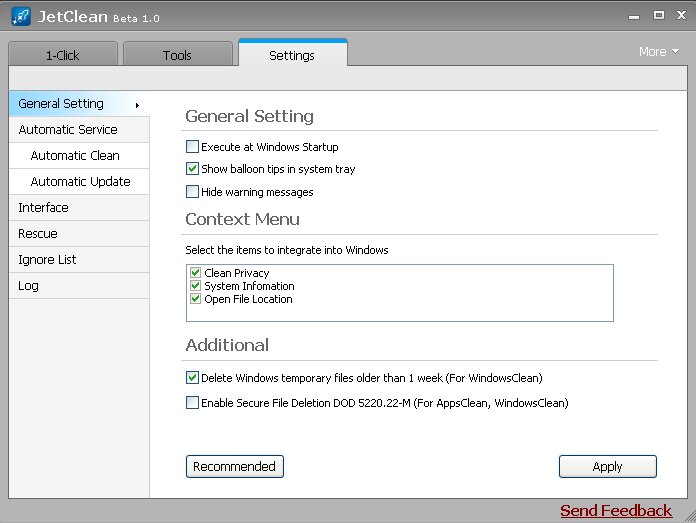Click the resize grip in window corner
This screenshot has height=523, width=696.
click(690, 516)
